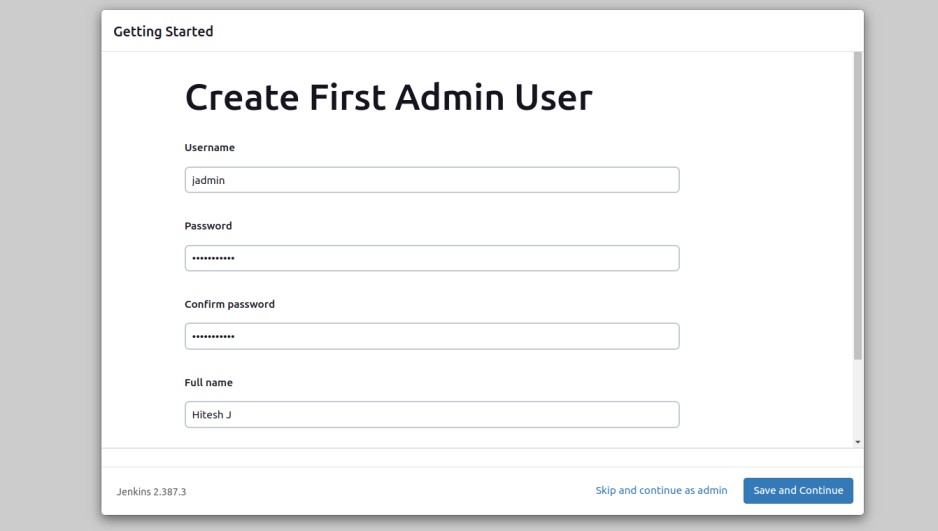Screen dimensions: 938x531
Task: Click the scrollbar track below the thumb
Action: pos(858,400)
